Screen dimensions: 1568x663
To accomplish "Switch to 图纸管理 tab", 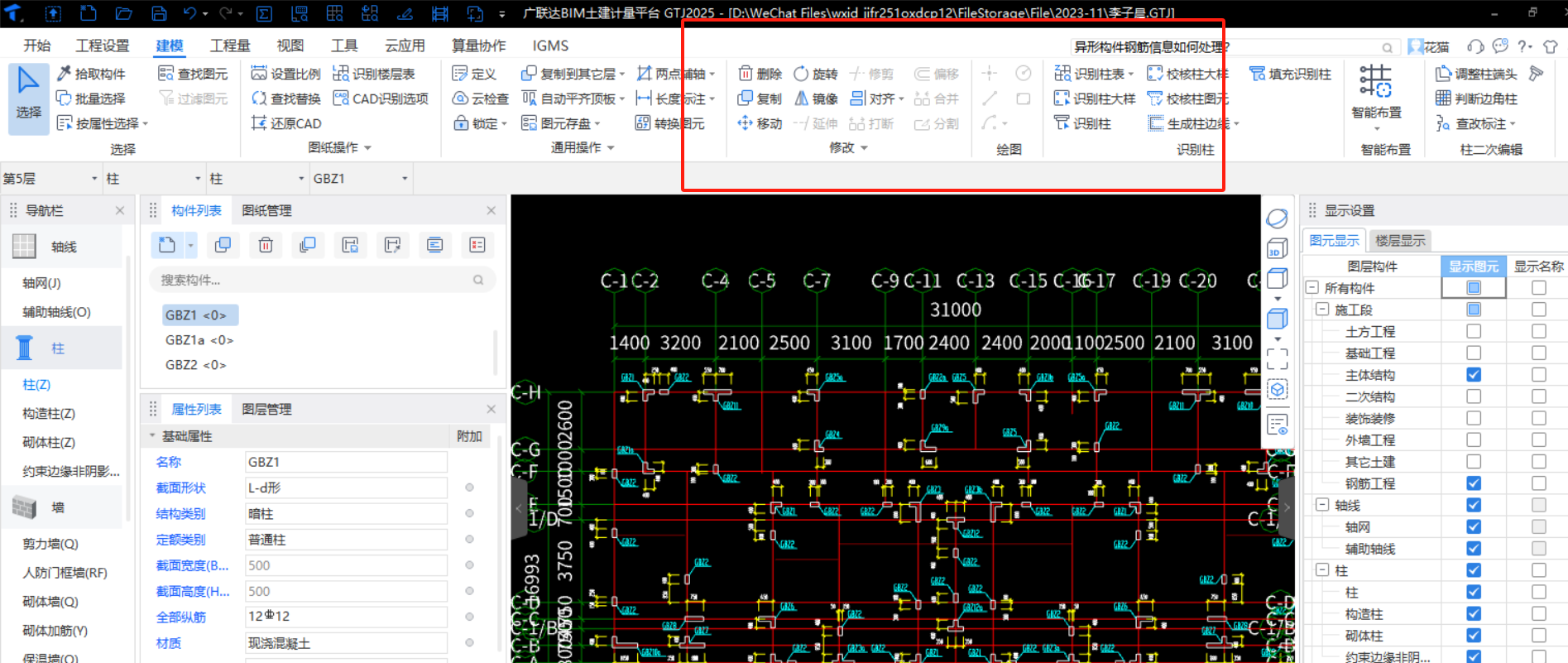I will (x=266, y=210).
